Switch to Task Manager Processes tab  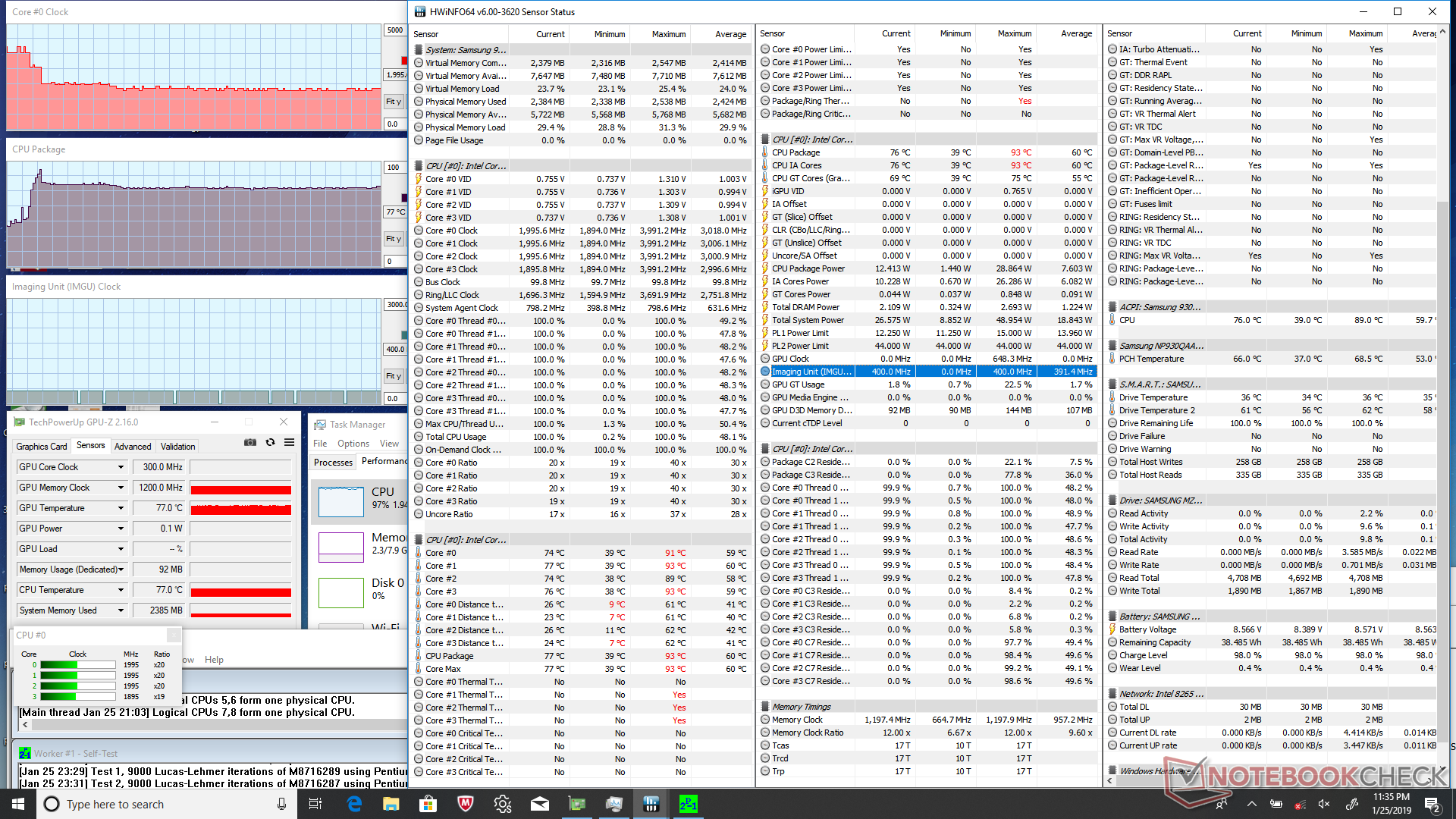click(x=334, y=462)
